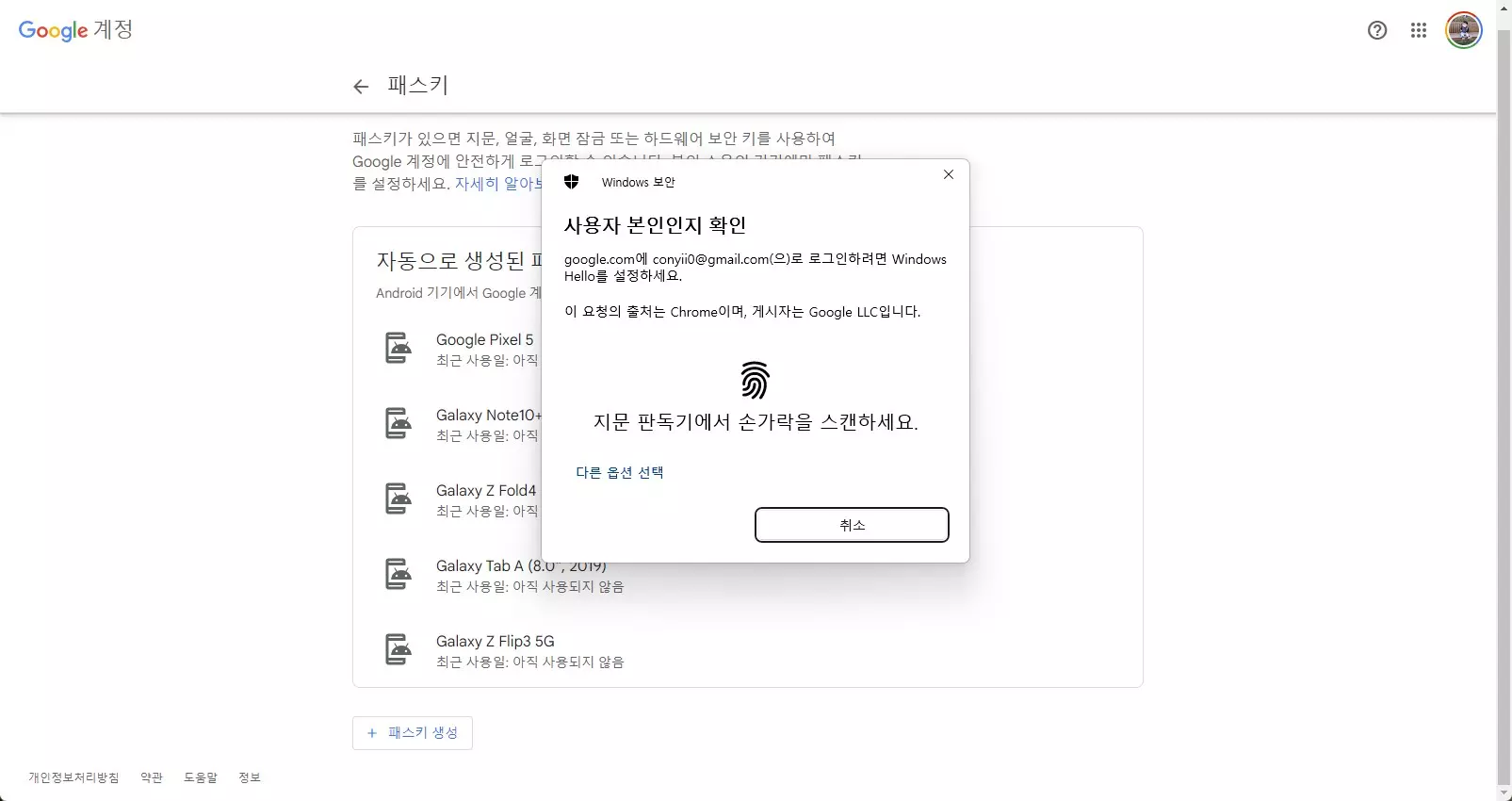
Task: Click the scrollbar down arrow
Action: point(1504,793)
